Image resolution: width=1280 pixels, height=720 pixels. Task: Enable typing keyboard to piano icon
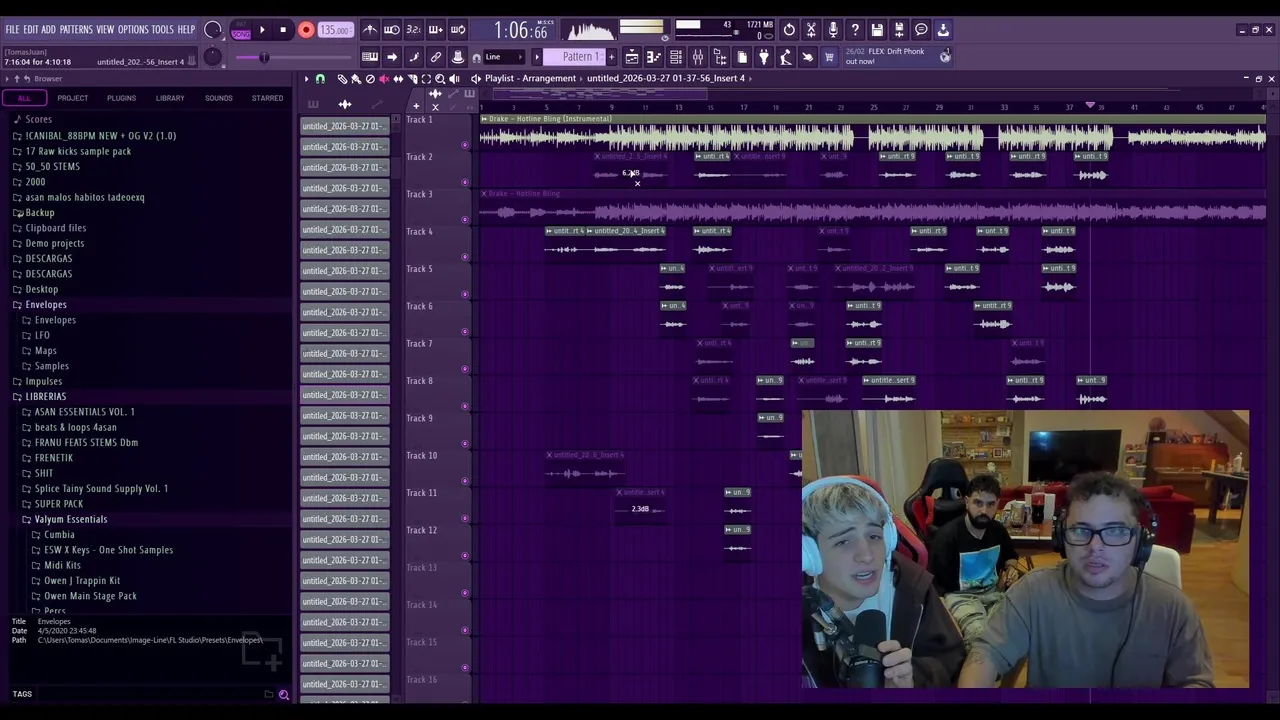coord(370,57)
